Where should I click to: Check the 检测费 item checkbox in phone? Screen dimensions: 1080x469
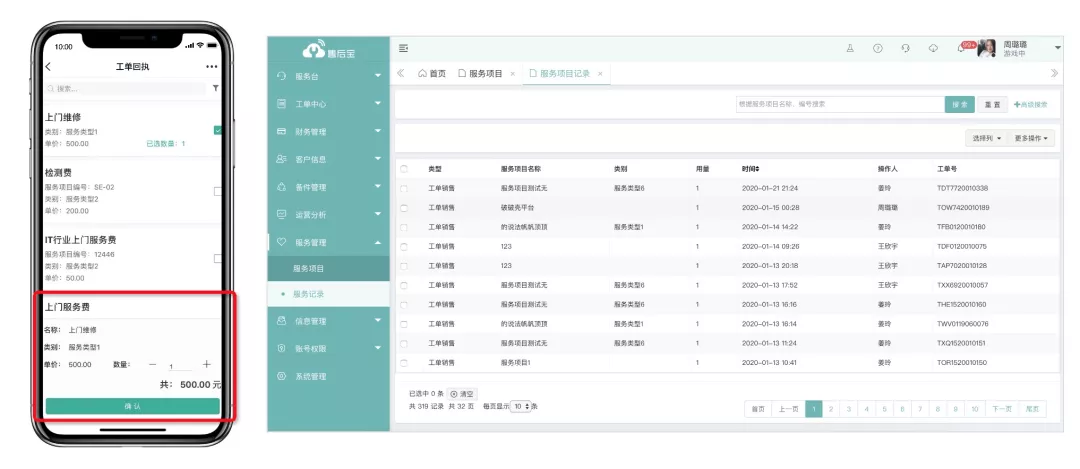coord(218,191)
